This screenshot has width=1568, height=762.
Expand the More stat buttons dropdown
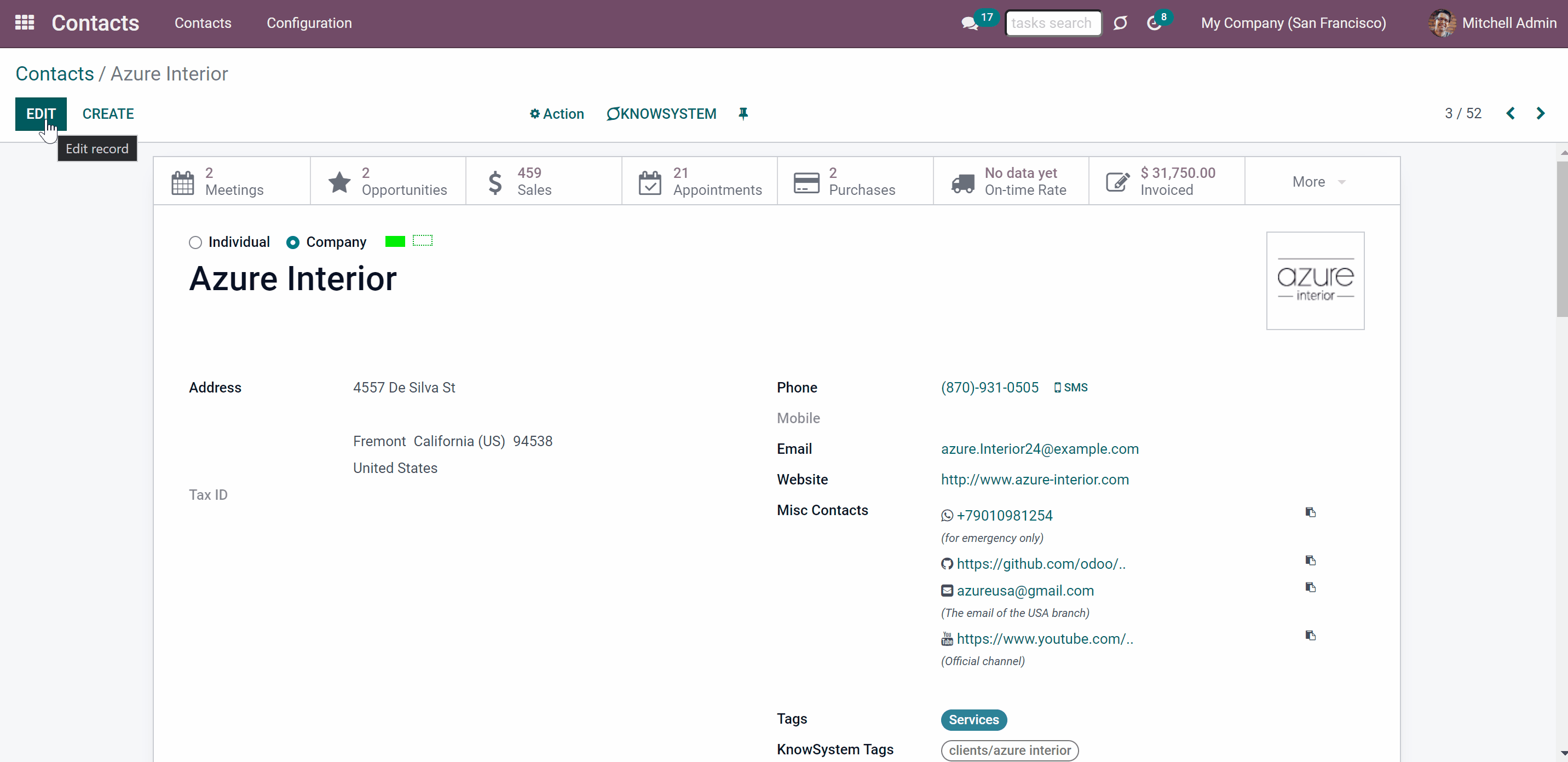(x=1322, y=182)
